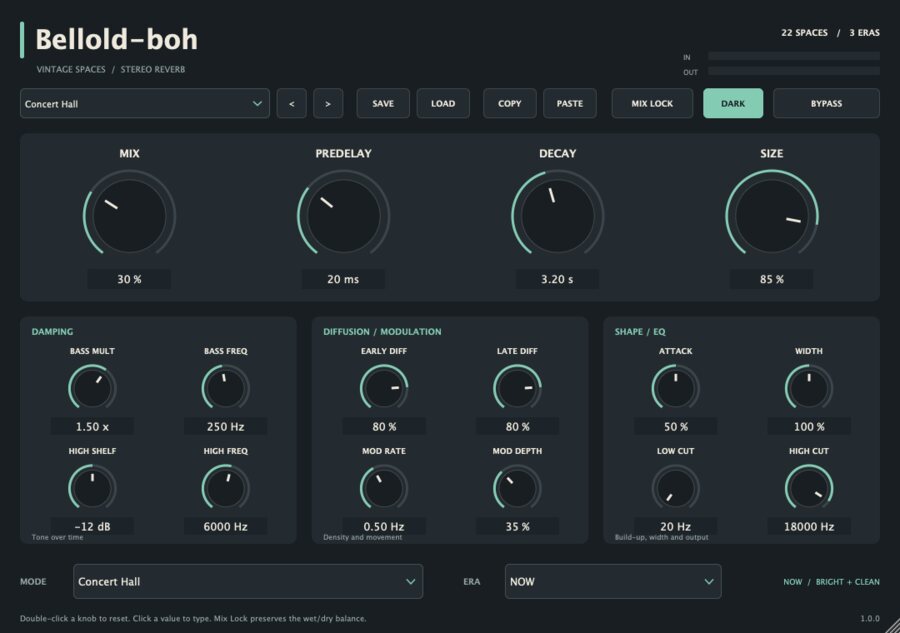The width and height of the screenshot is (900, 633).
Task: Open the Era dropdown showing NOW
Action: [613, 581]
